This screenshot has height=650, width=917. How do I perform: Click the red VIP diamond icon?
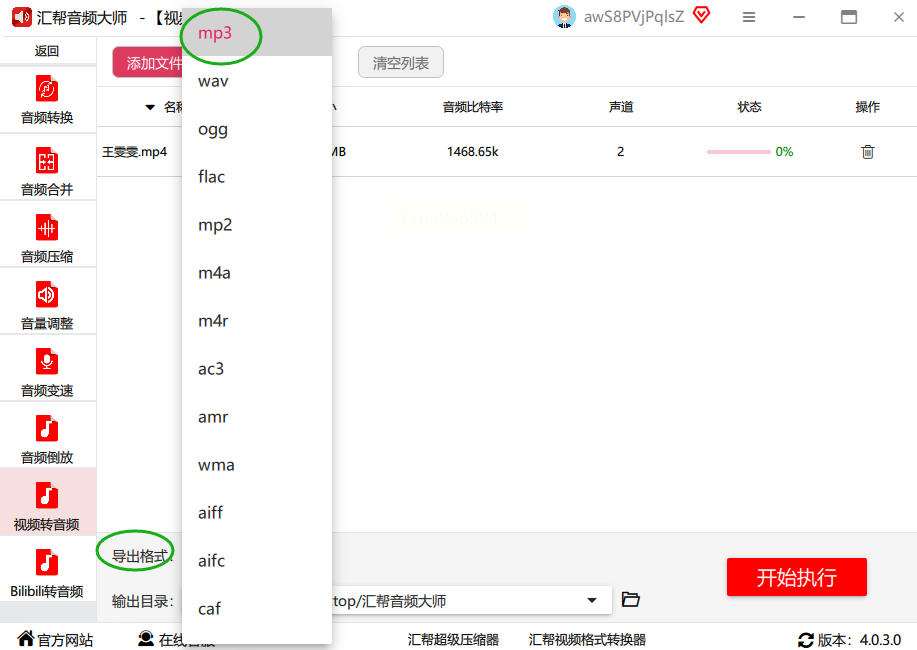[x=701, y=15]
